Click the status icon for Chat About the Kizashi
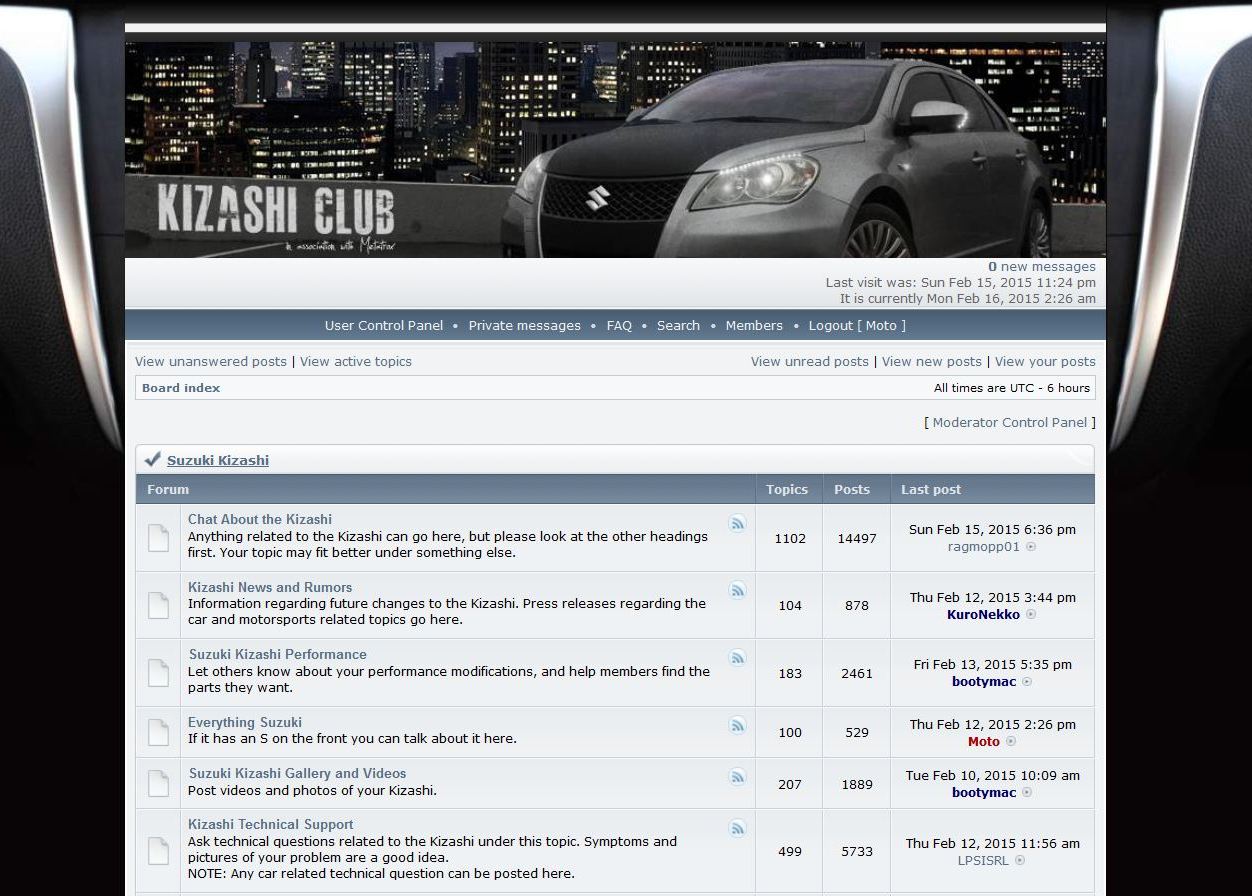 click(158, 538)
